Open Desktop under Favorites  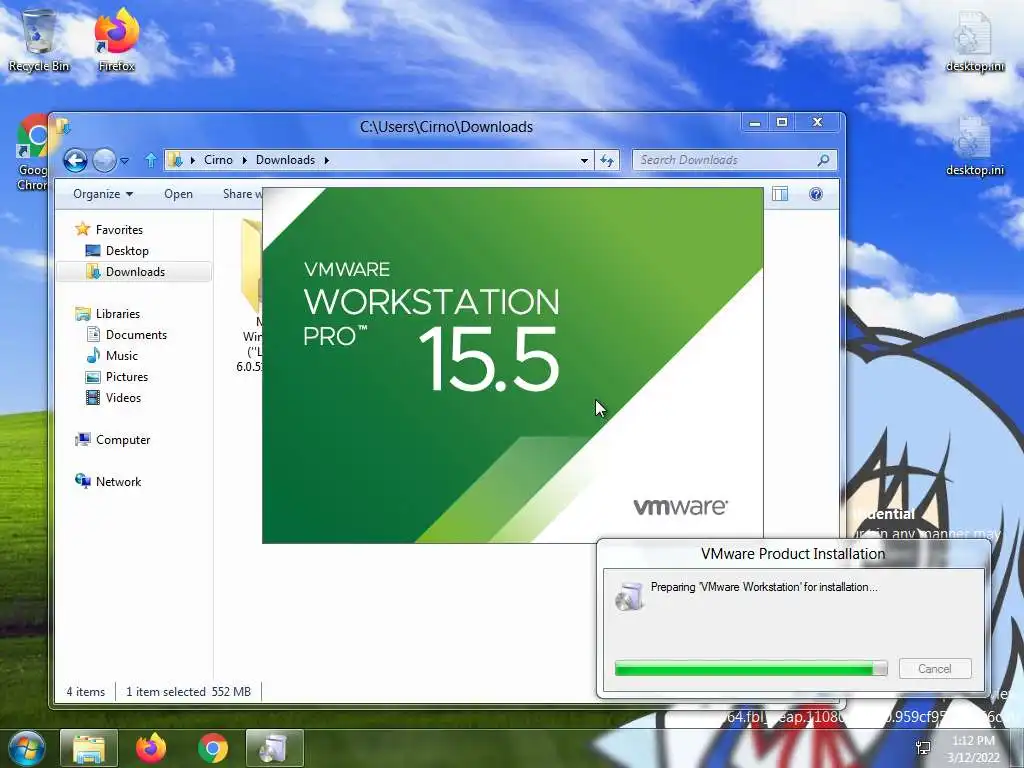pos(127,251)
